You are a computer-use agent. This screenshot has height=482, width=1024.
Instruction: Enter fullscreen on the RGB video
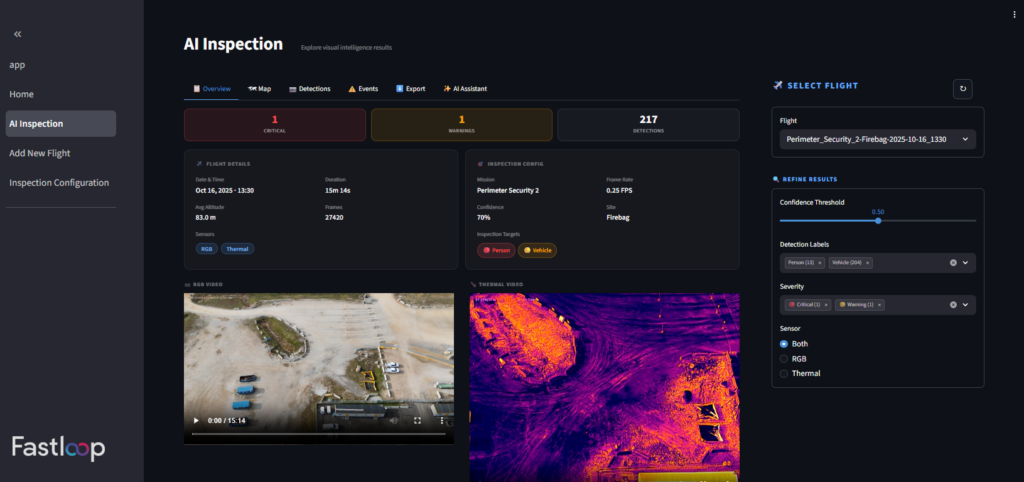[x=417, y=421]
